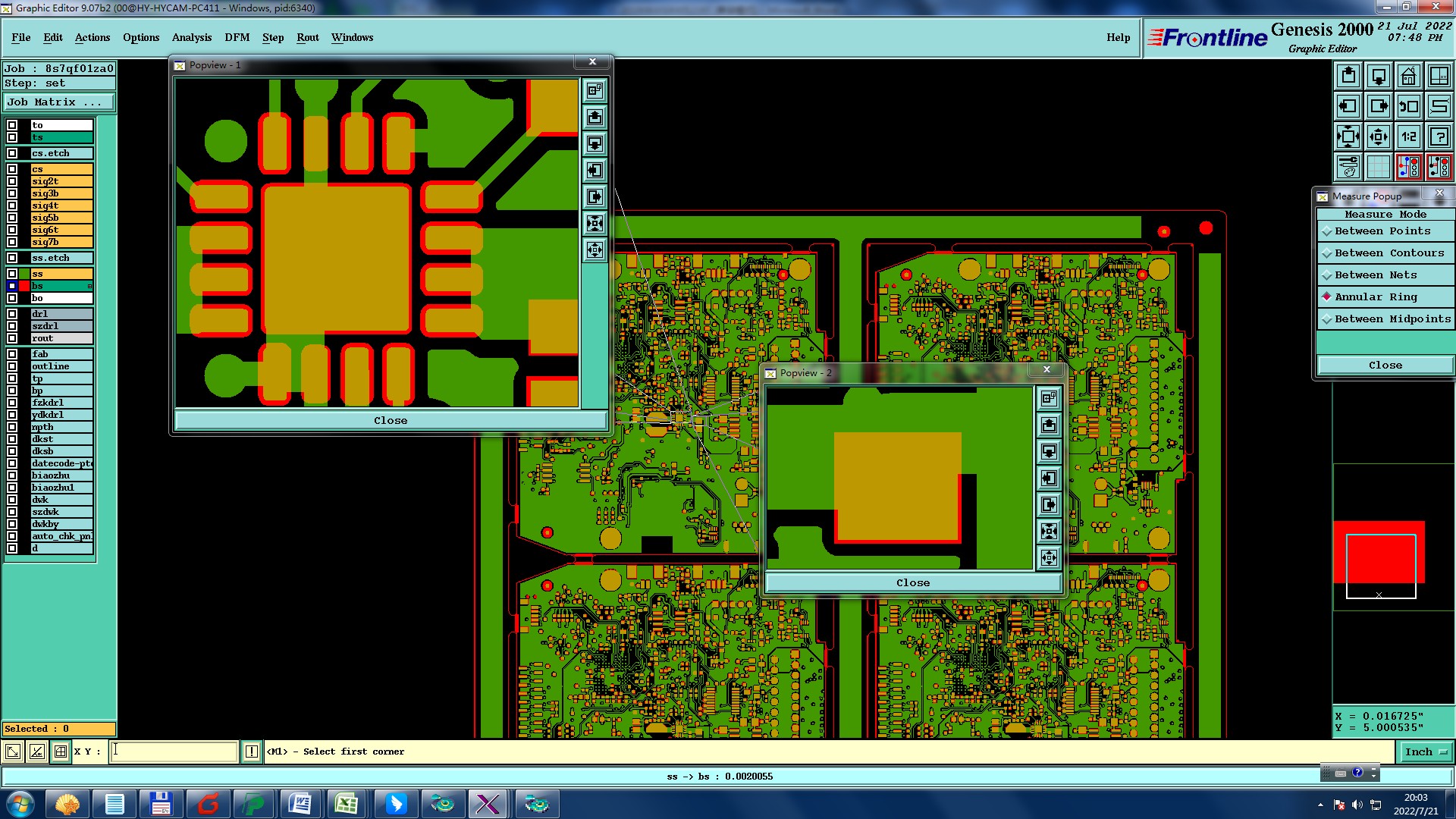Click the question mark help icon
Screen dimensions: 1456x819
1439,136
